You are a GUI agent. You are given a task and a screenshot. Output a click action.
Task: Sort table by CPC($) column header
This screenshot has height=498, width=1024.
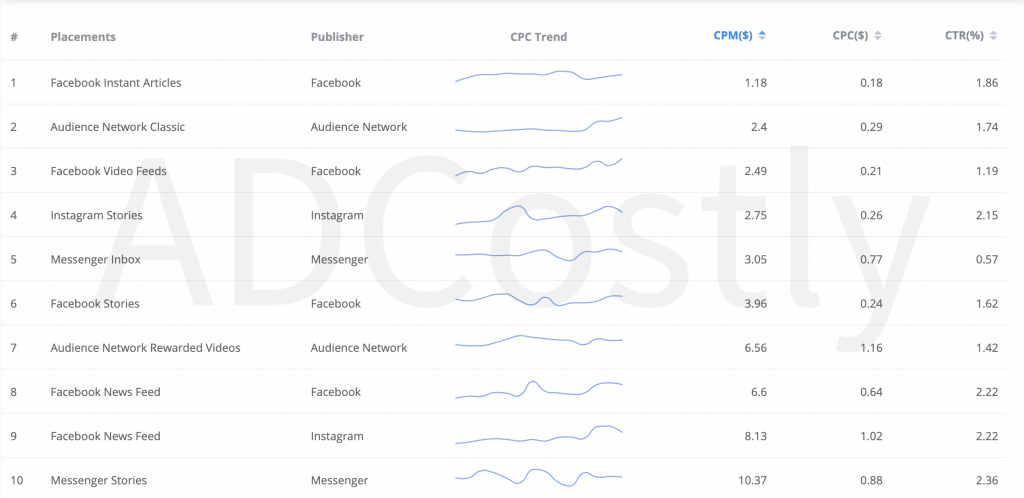pos(848,37)
